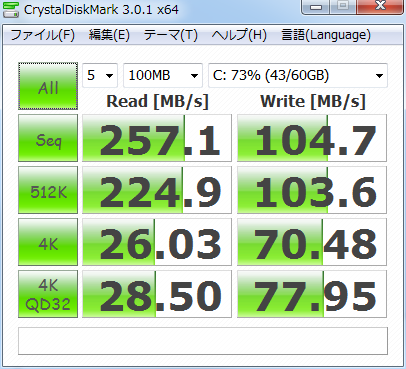Select the 4K QD32 write result 77.95
This screenshot has width=406, height=369.
point(312,294)
